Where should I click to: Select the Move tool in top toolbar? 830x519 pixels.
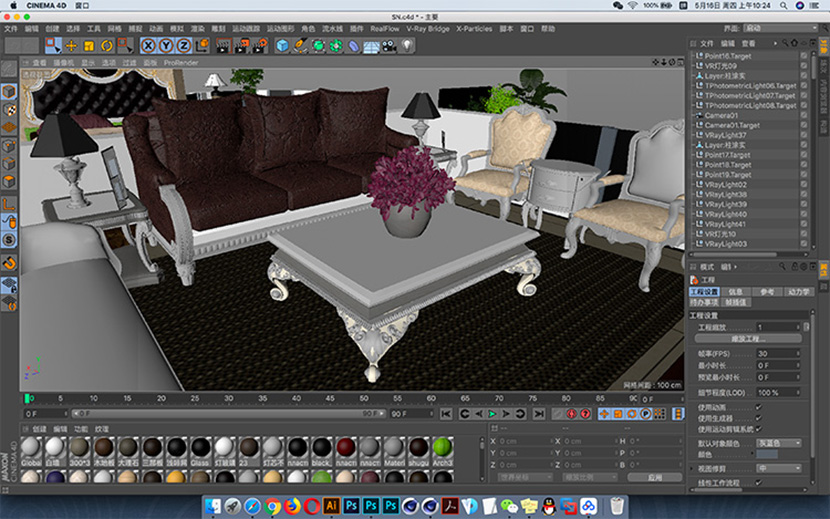(72, 45)
